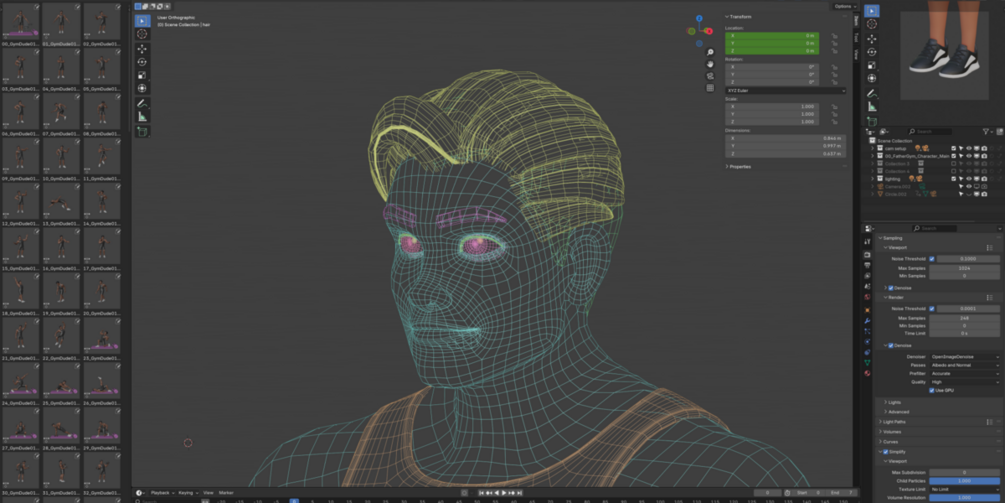Viewport: 1005px width, 503px height.
Task: Pick the Measure tool in main viewport toolbar
Action: click(x=142, y=117)
